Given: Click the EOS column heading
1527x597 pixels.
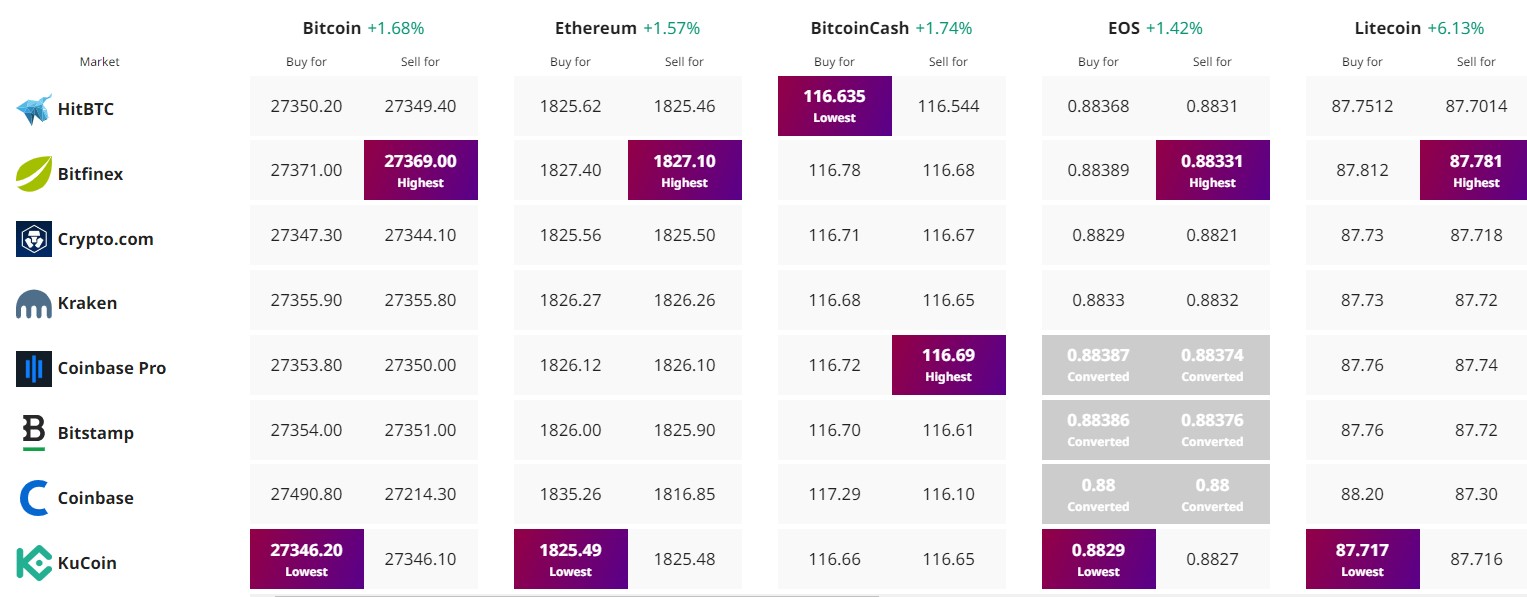Looking at the screenshot, I should 1124,28.
